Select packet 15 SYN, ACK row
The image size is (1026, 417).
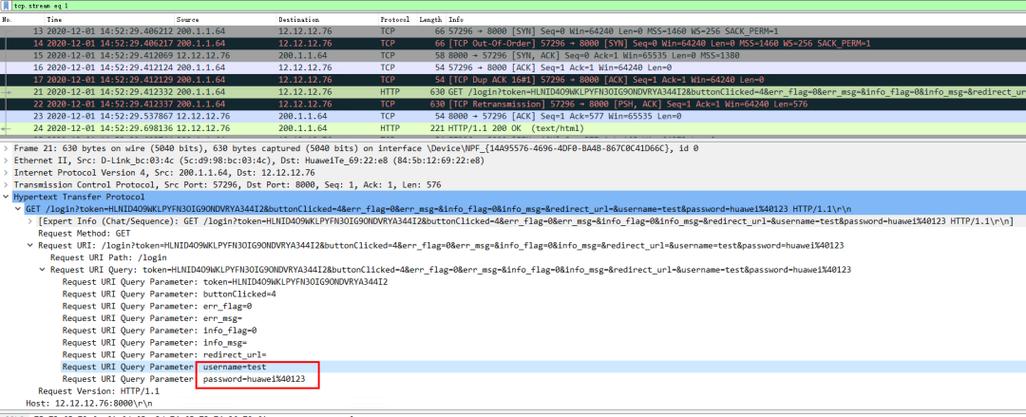pos(513,56)
